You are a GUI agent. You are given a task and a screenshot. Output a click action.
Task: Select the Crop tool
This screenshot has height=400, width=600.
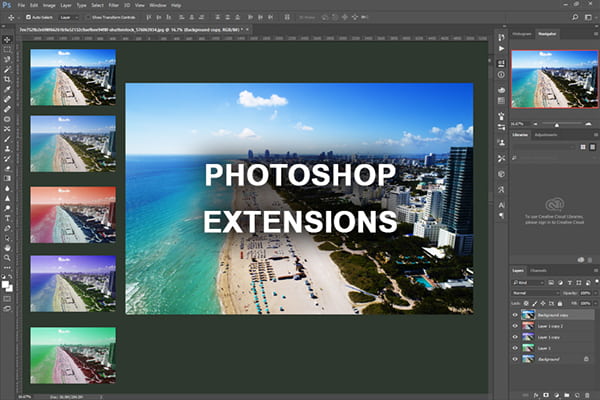pyautogui.click(x=7, y=79)
